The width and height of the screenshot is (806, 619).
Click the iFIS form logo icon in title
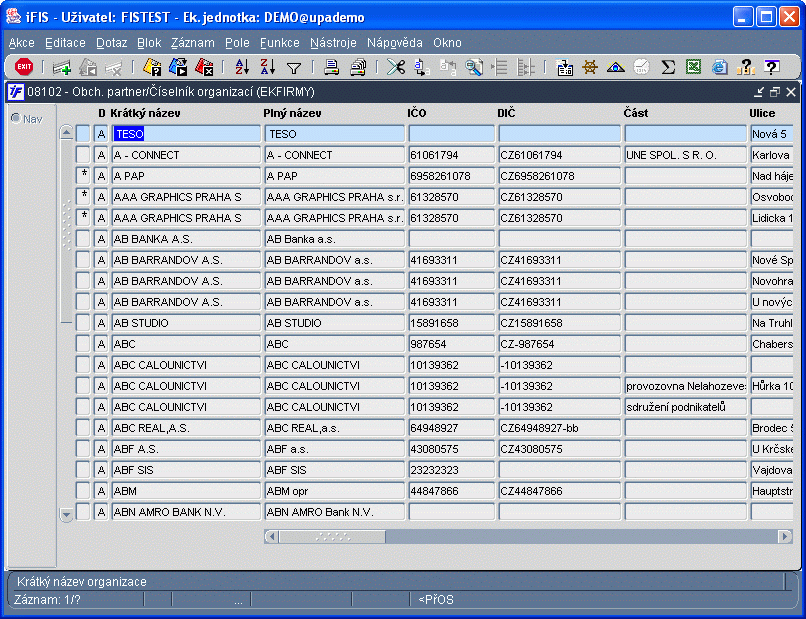(15, 92)
